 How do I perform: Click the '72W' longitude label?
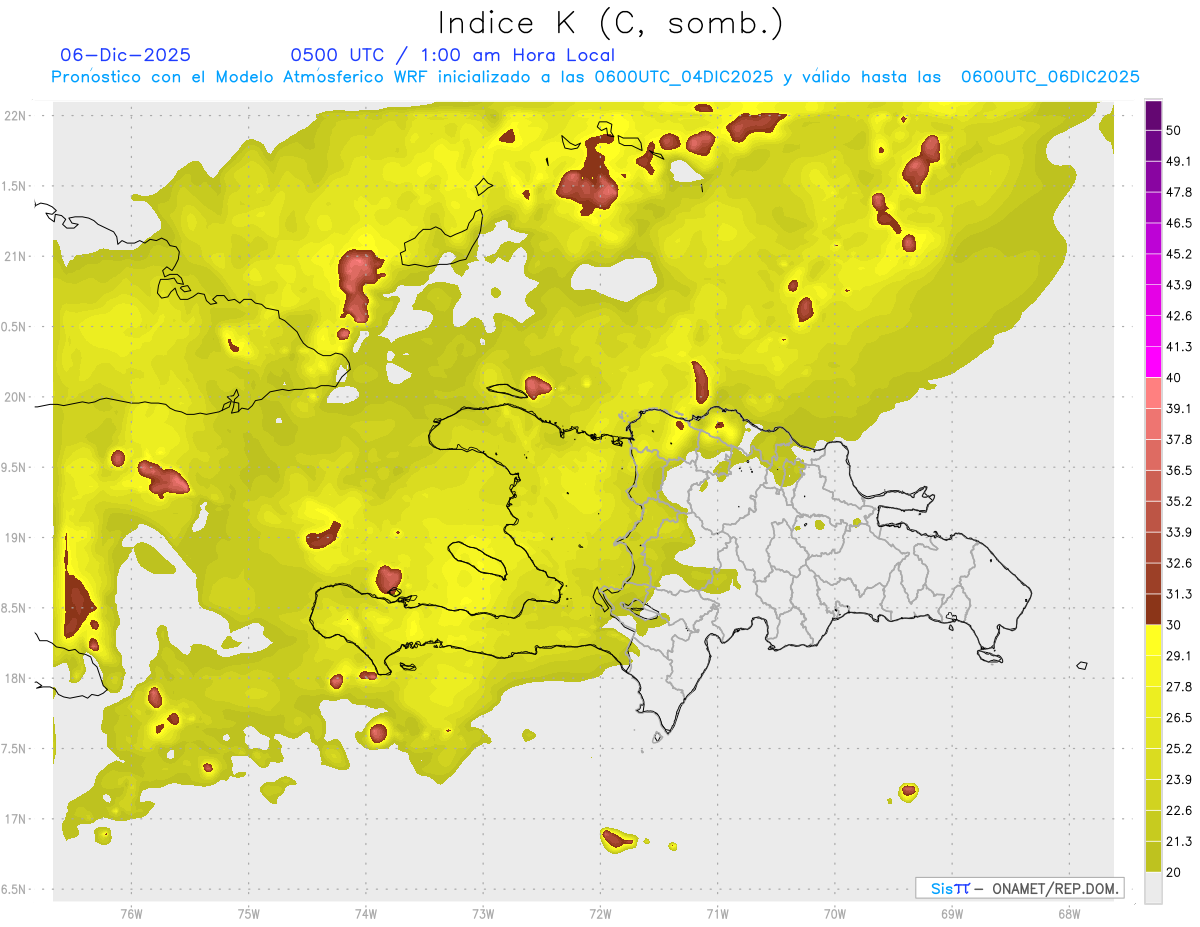pyautogui.click(x=600, y=914)
